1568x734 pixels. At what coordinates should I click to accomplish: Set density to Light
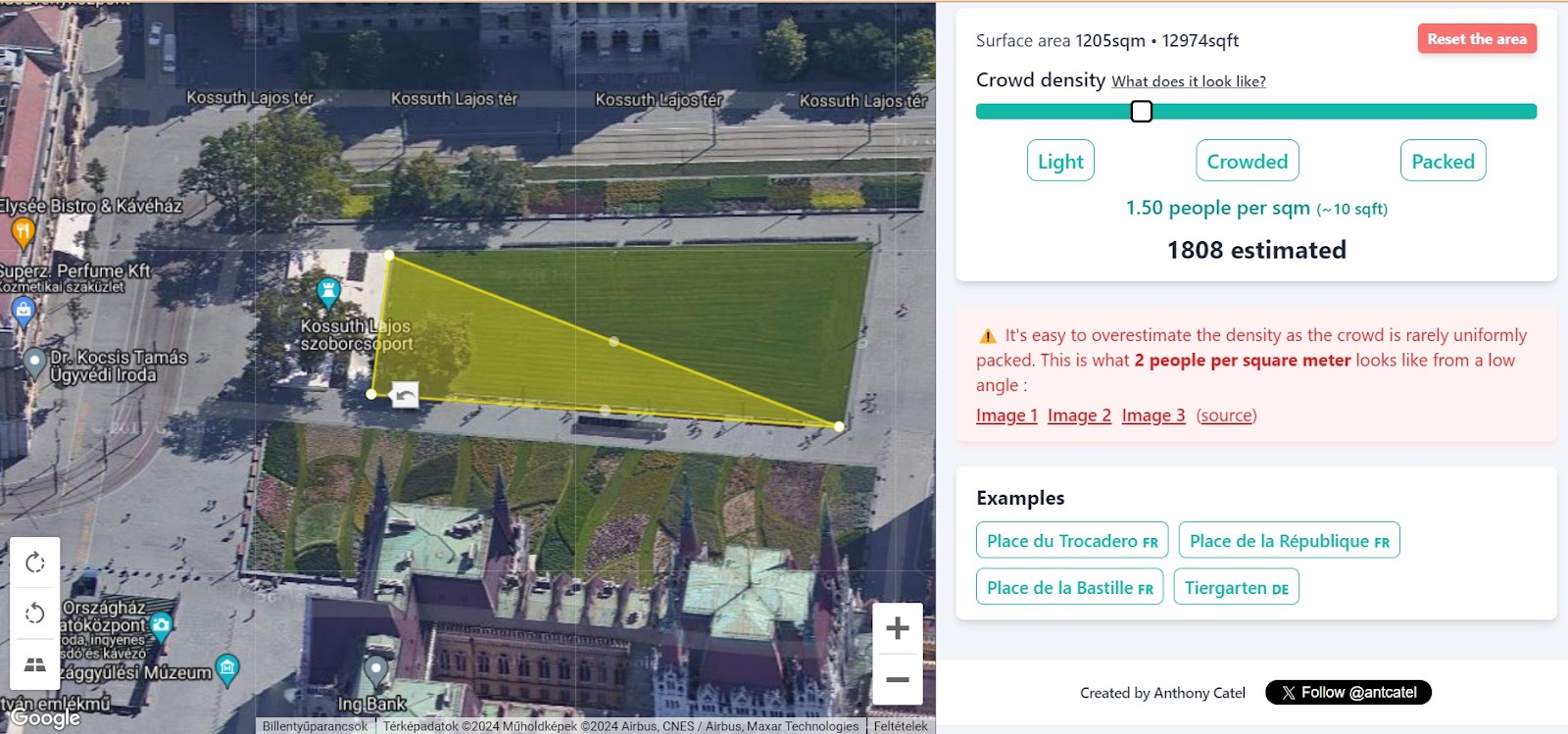(x=1060, y=161)
